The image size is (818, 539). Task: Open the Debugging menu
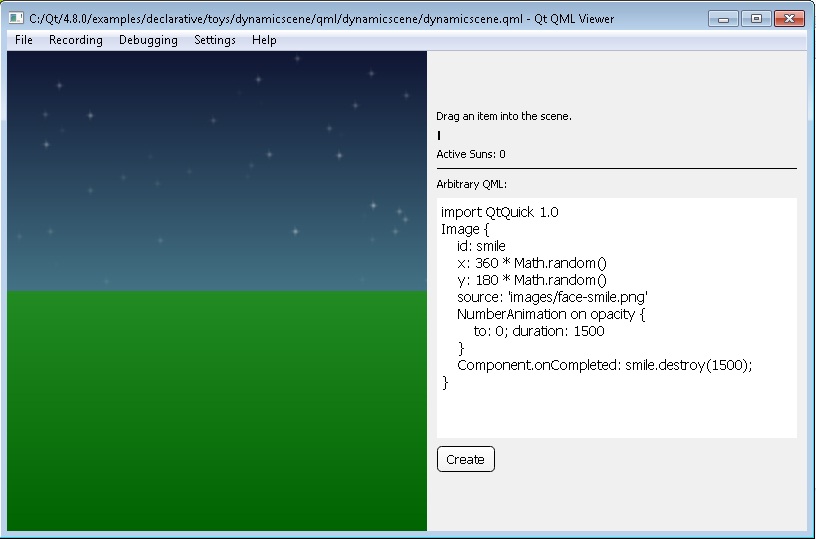click(148, 40)
